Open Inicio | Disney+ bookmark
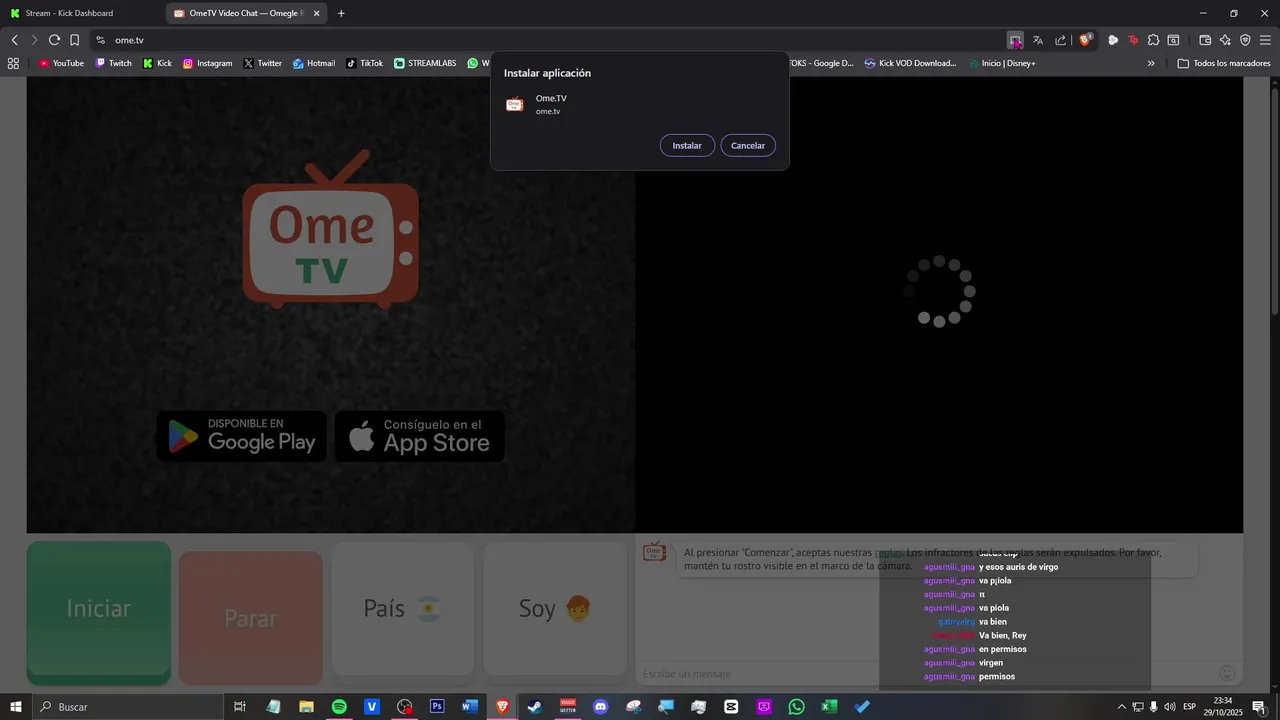This screenshot has height=720, width=1280. tap(1002, 63)
